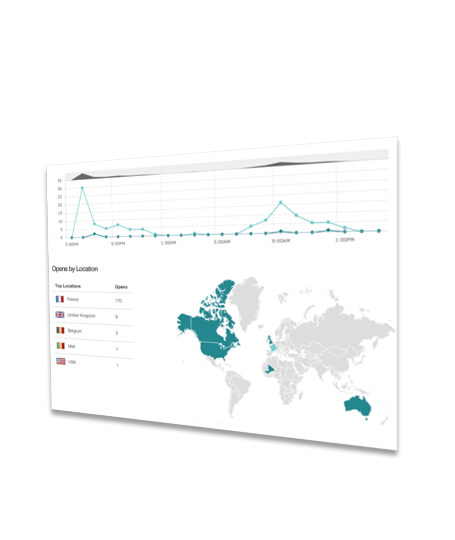Sort by the Top Locations header
The height and width of the screenshot is (540, 455).
68,286
